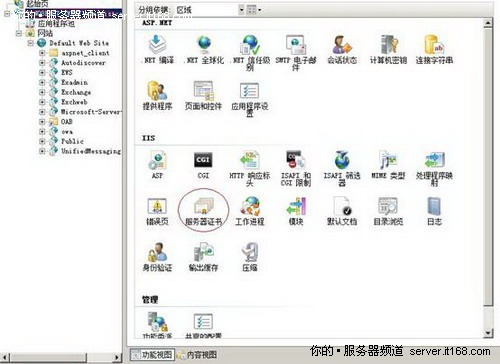
Task: Open the MIME 类型 icon
Action: 388,165
